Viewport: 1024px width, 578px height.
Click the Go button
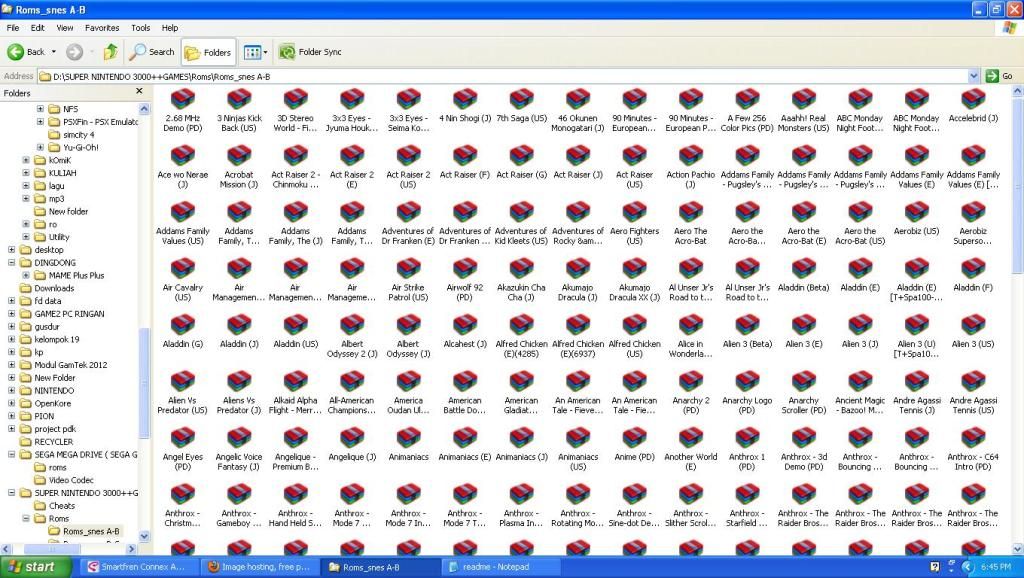click(x=1000, y=76)
